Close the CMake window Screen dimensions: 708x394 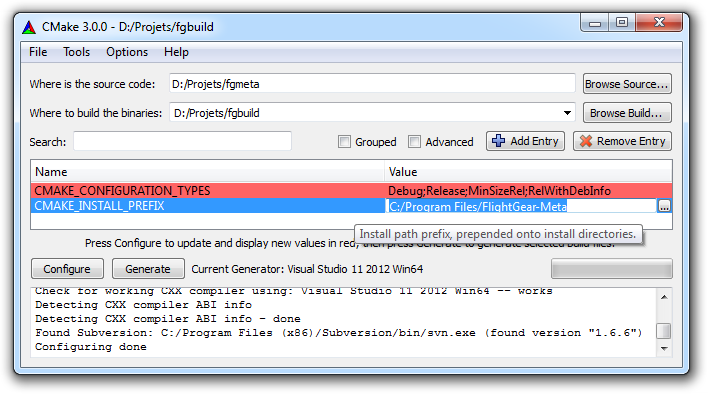coord(659,22)
